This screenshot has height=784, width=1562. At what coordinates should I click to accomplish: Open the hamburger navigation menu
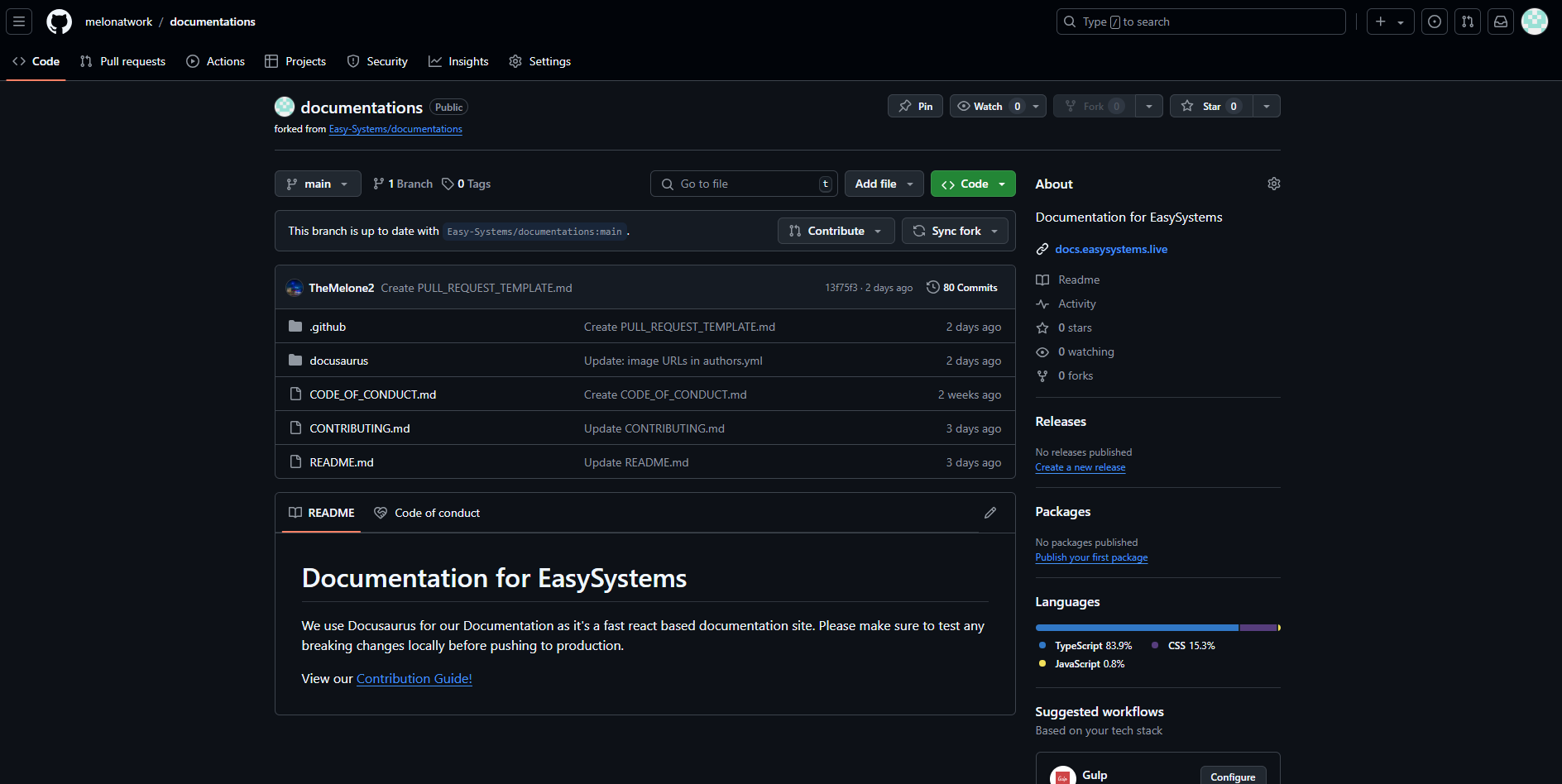tap(19, 22)
